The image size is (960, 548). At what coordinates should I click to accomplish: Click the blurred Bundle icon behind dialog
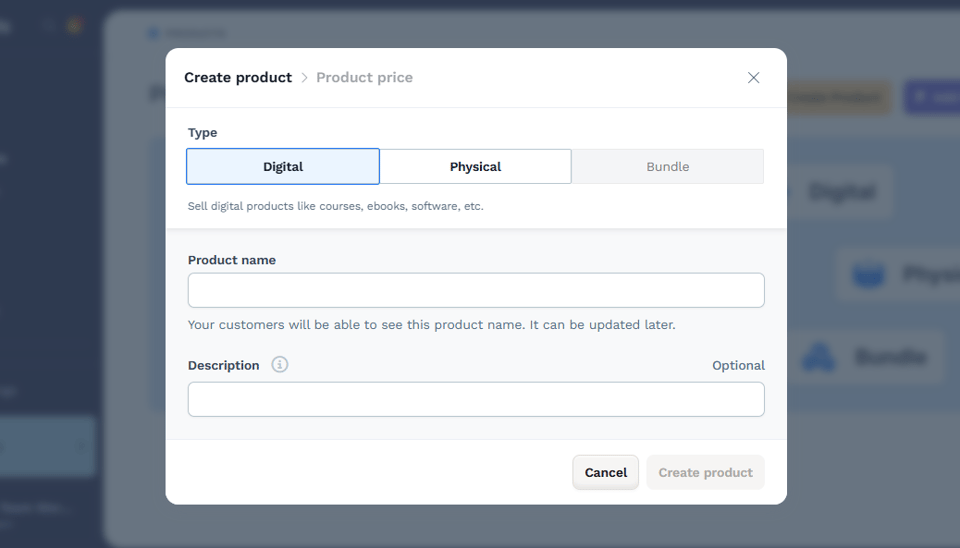coord(819,357)
